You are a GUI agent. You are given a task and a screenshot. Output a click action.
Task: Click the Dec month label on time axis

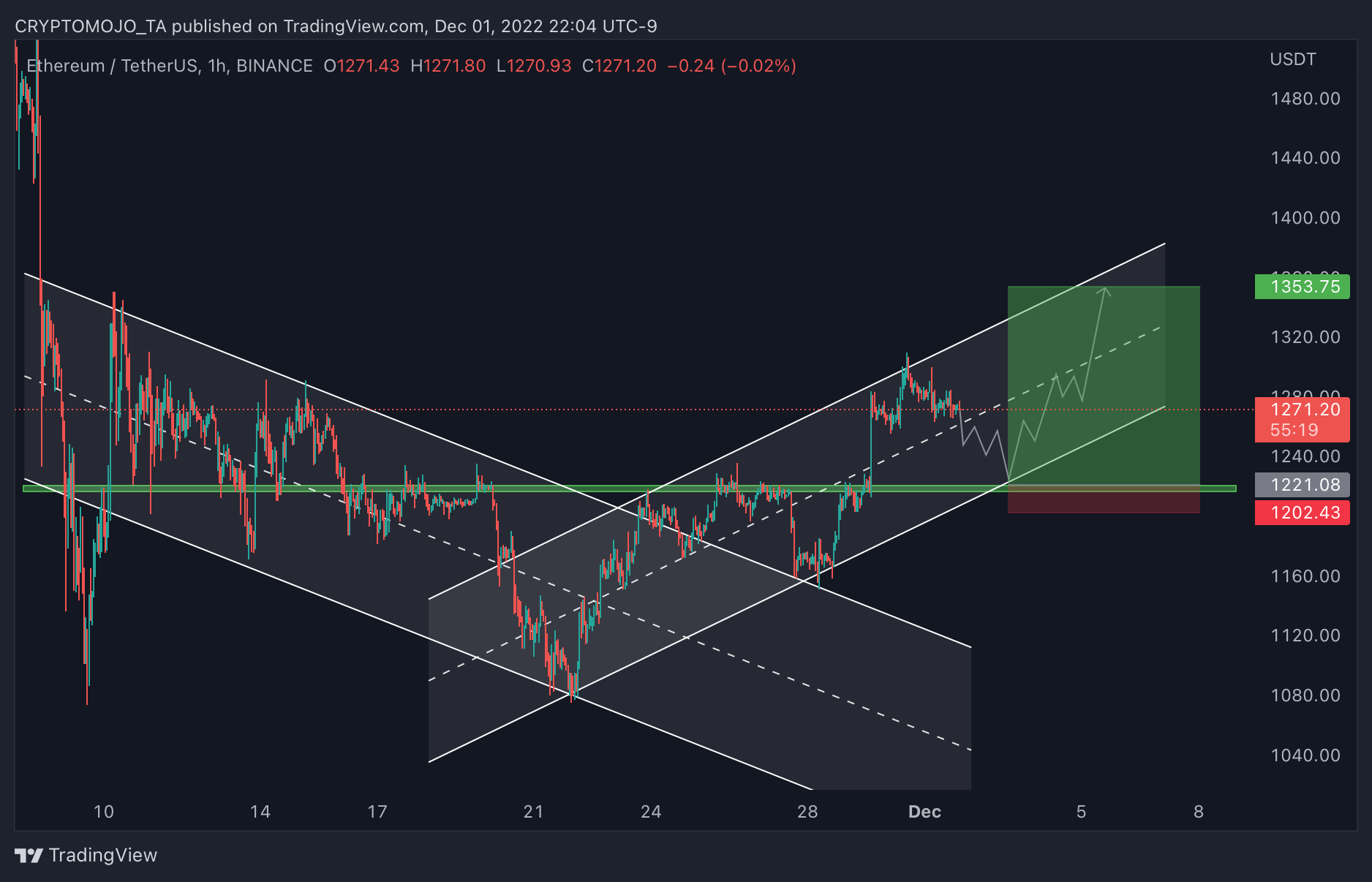(x=924, y=812)
